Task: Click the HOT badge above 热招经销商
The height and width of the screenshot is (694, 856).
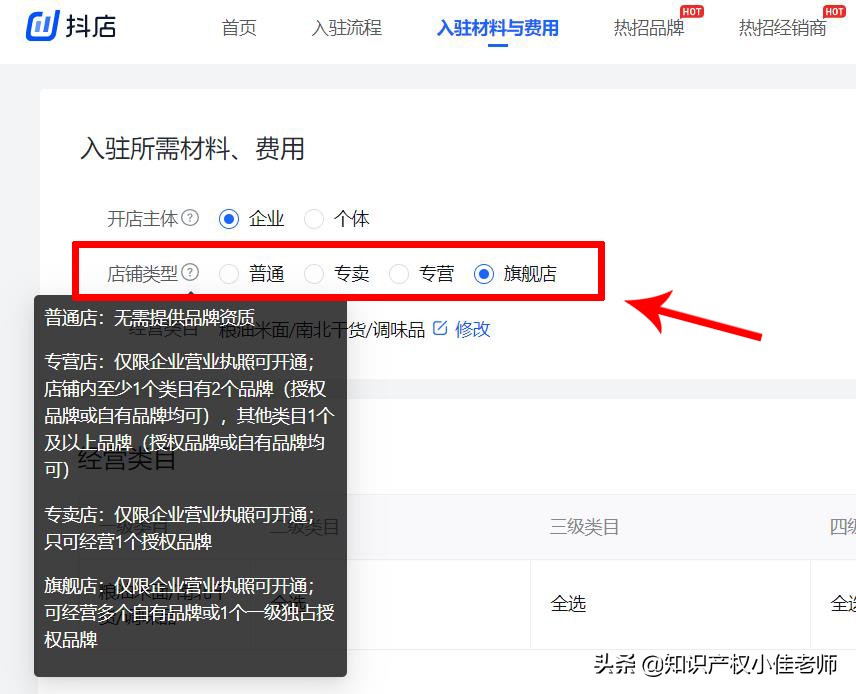Action: click(834, 11)
